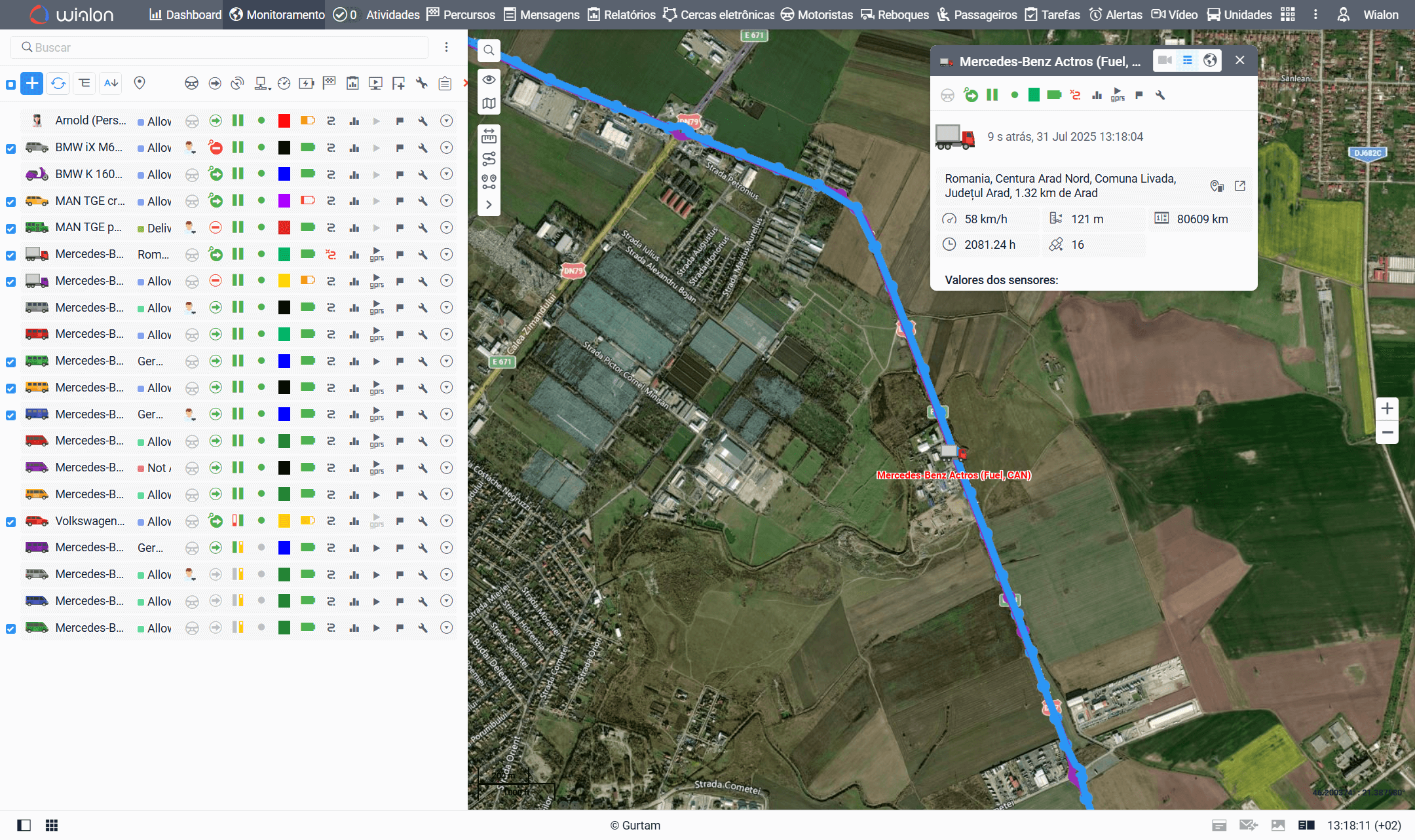Uncheck the MAN TGE p checkbox

click(x=10, y=228)
